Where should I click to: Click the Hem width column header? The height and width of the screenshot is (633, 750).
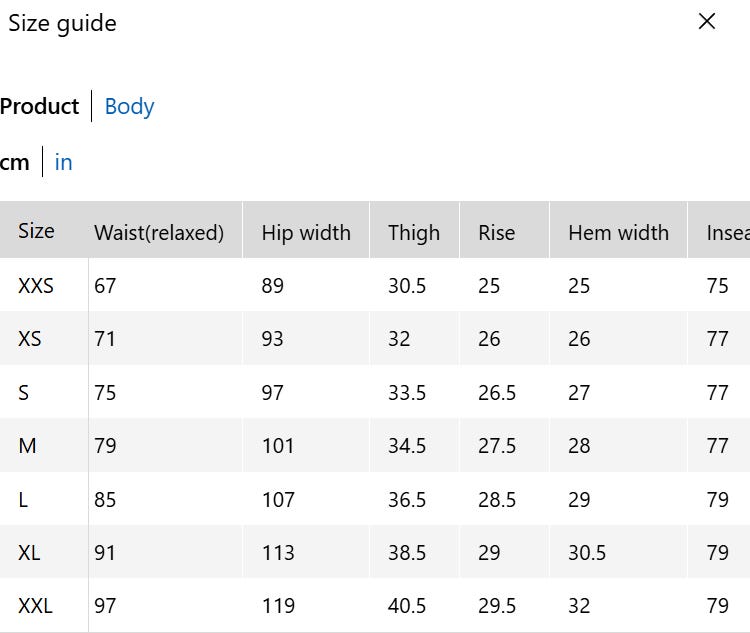click(x=618, y=233)
